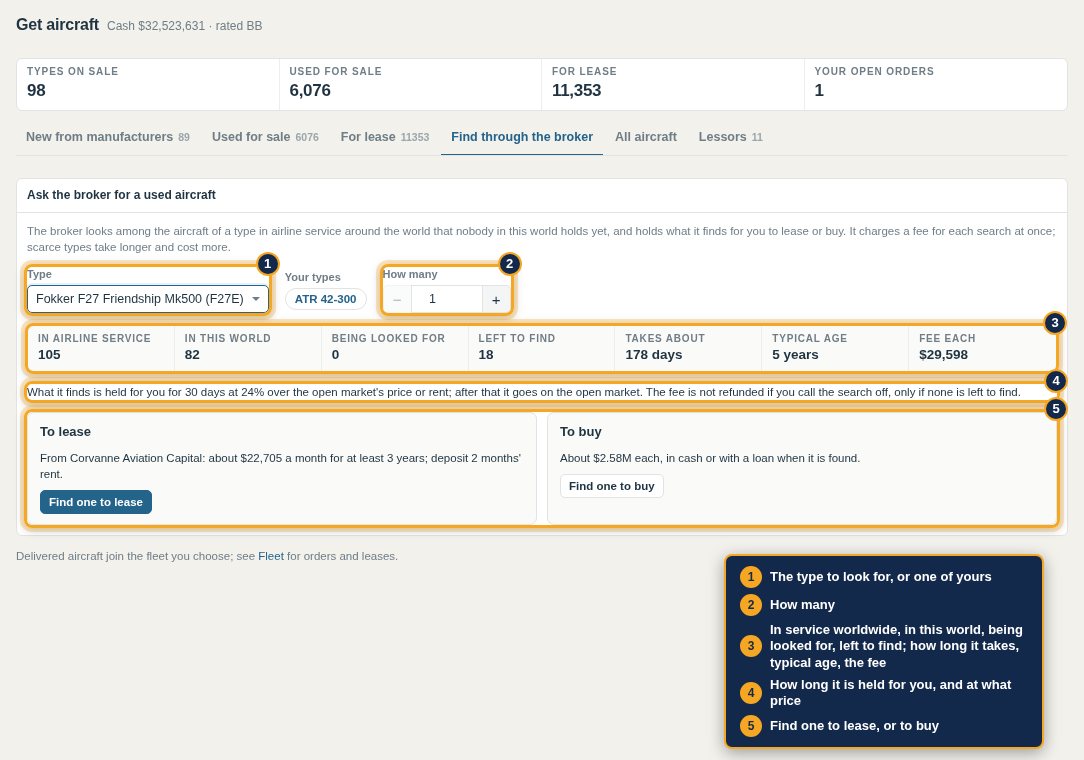Click the Ask the broker panel title
The height and width of the screenshot is (760, 1084).
122,195
